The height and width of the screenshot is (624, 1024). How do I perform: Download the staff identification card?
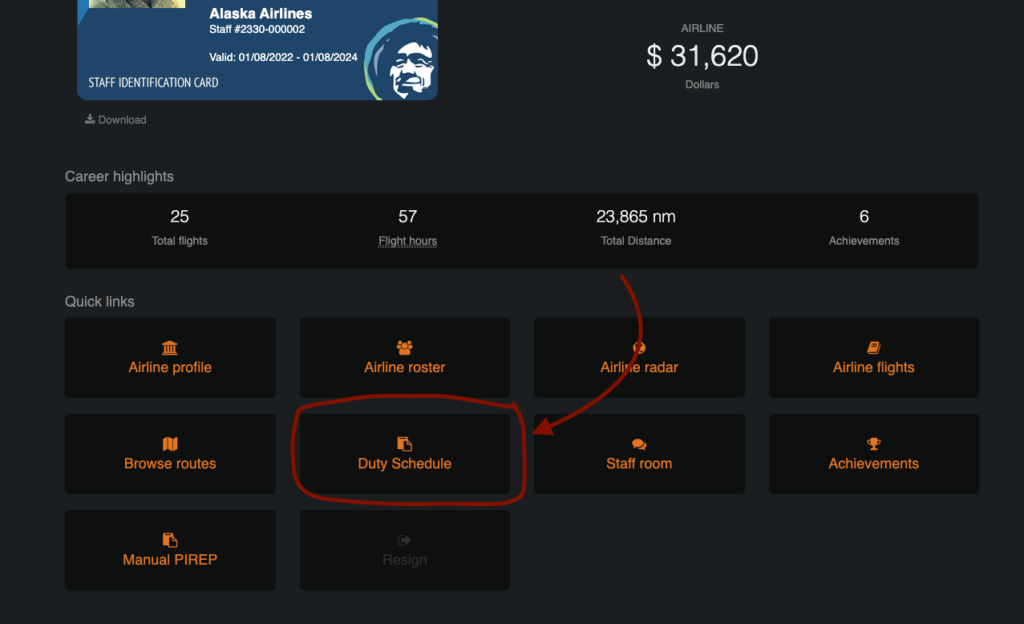point(116,119)
